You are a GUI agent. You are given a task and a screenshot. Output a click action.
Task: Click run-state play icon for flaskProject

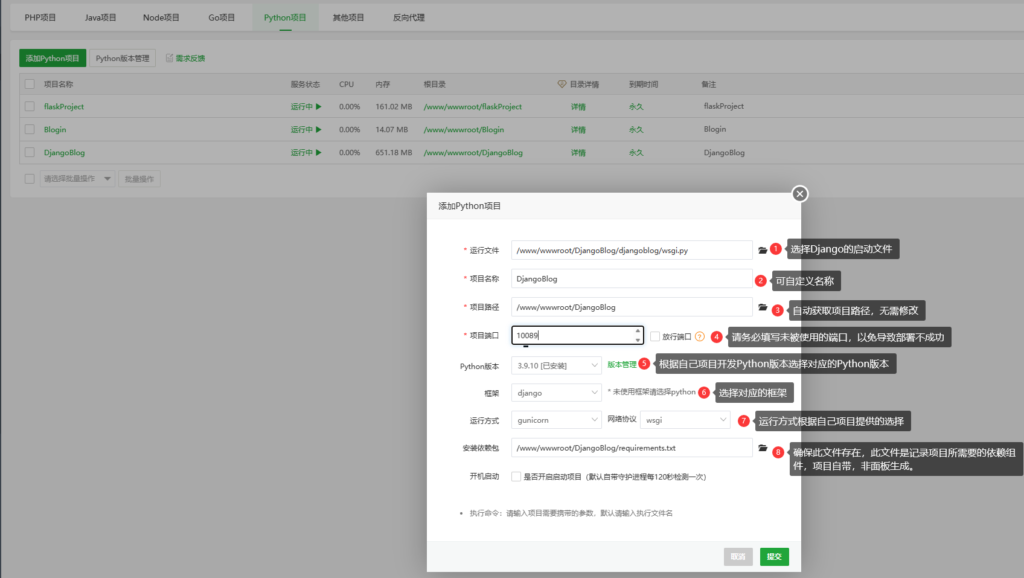(319, 106)
